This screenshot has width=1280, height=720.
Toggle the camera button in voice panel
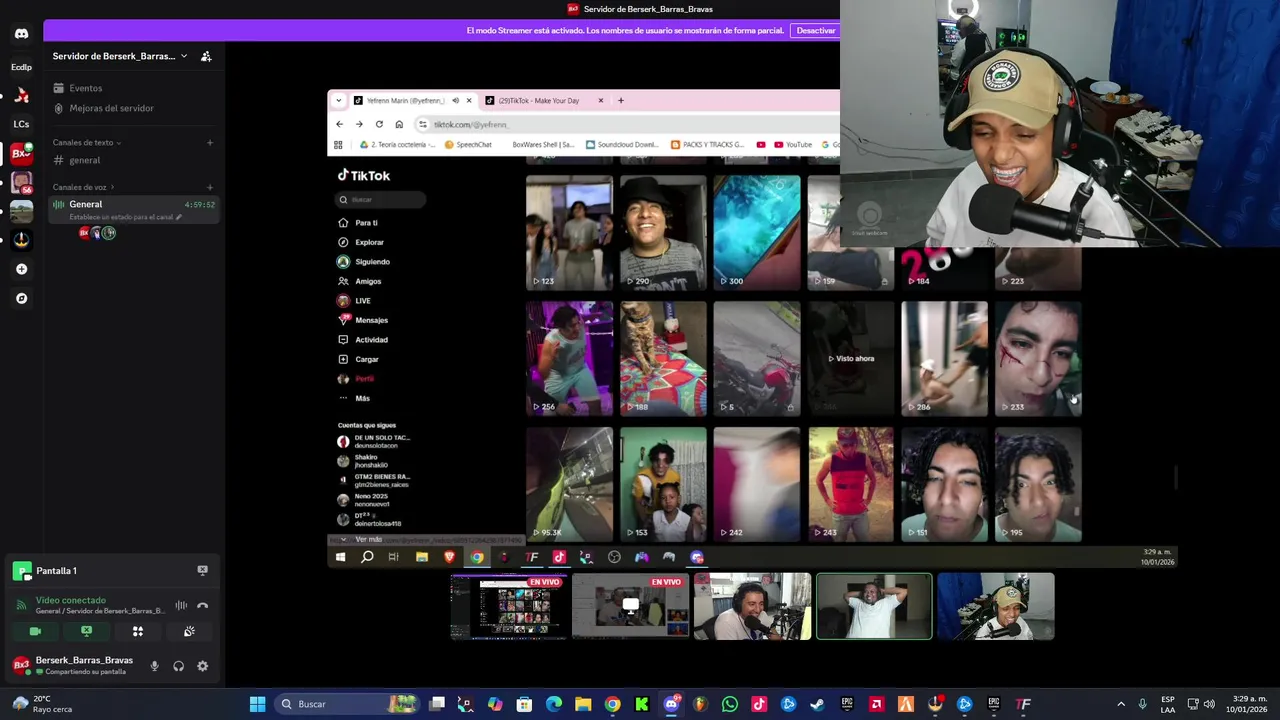pyautogui.click(x=35, y=631)
